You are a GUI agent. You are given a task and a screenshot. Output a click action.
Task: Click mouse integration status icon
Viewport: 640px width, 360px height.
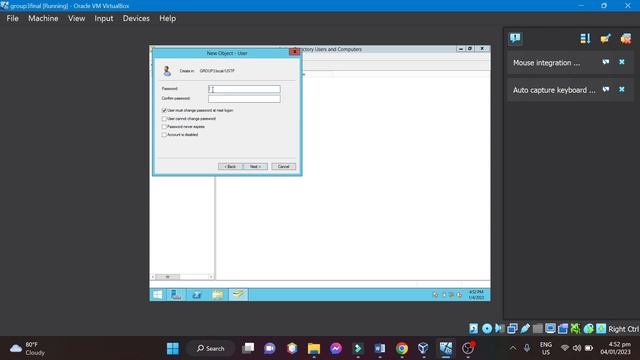(x=588, y=329)
